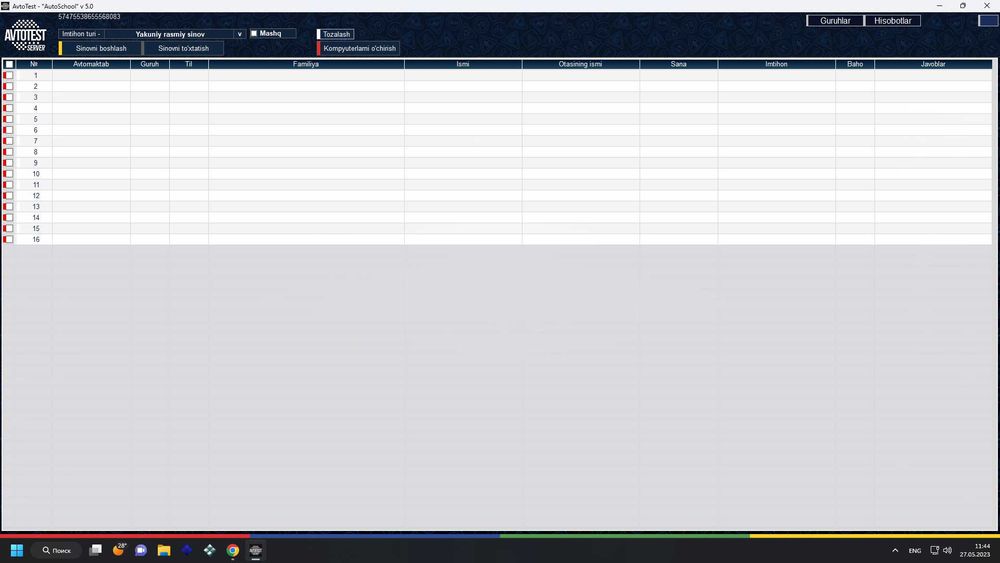Click the Tozalash button
Image resolution: width=1000 pixels, height=563 pixels.
point(336,34)
